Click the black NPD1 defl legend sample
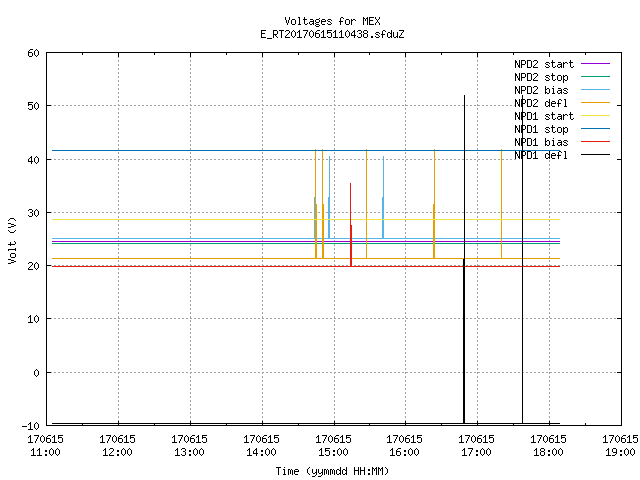The height and width of the screenshot is (480, 640). click(x=596, y=155)
